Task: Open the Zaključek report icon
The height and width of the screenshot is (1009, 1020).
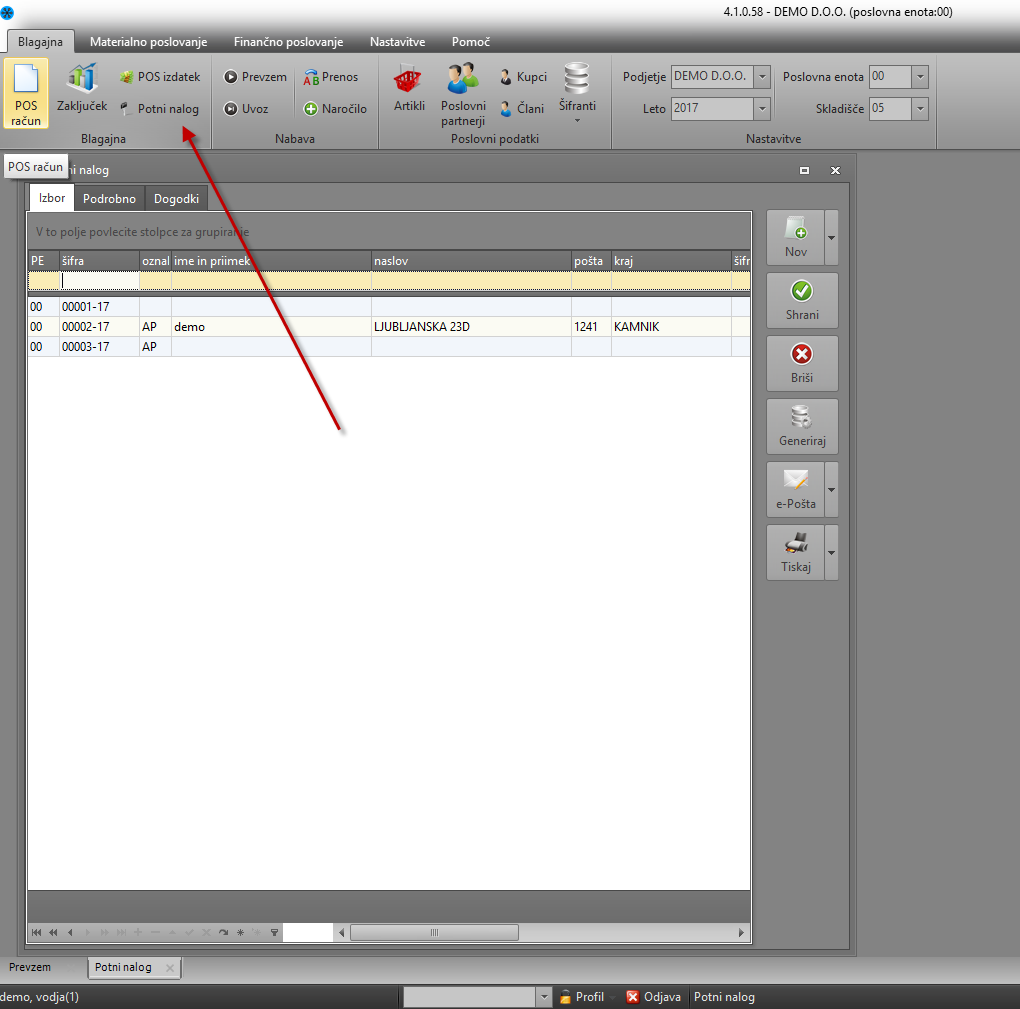Action: (x=82, y=88)
